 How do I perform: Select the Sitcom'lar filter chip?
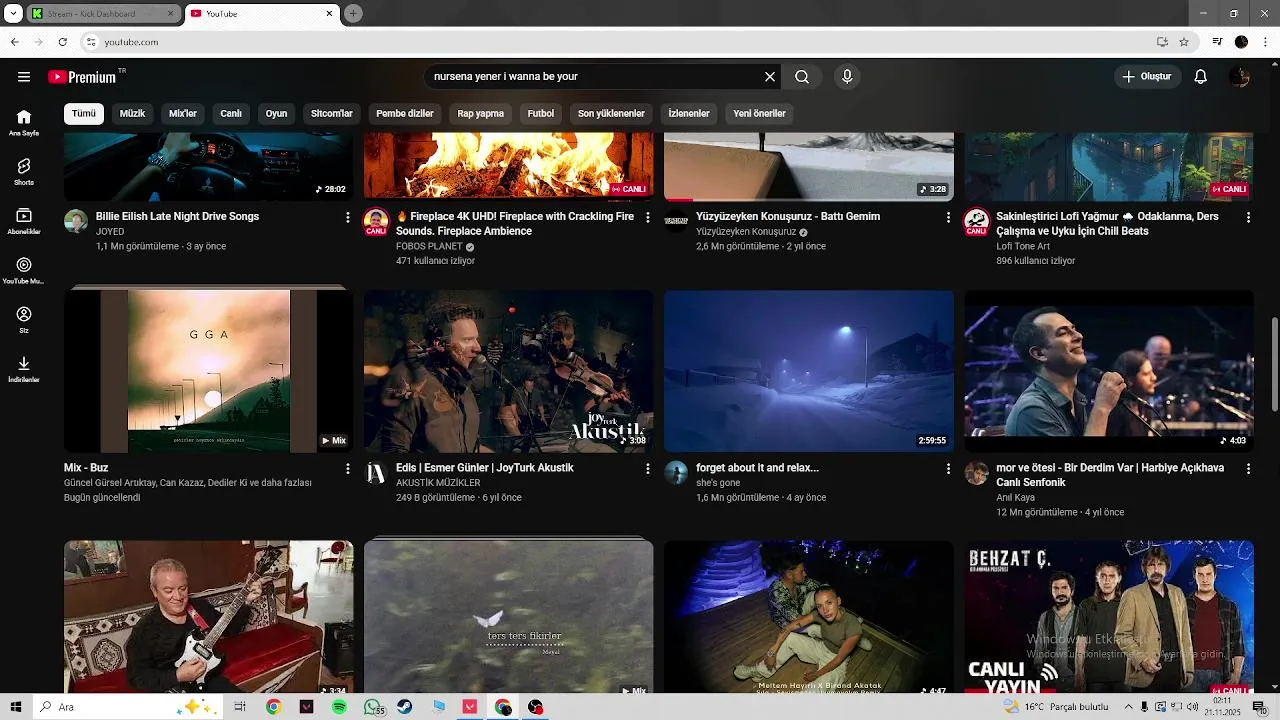(x=332, y=113)
